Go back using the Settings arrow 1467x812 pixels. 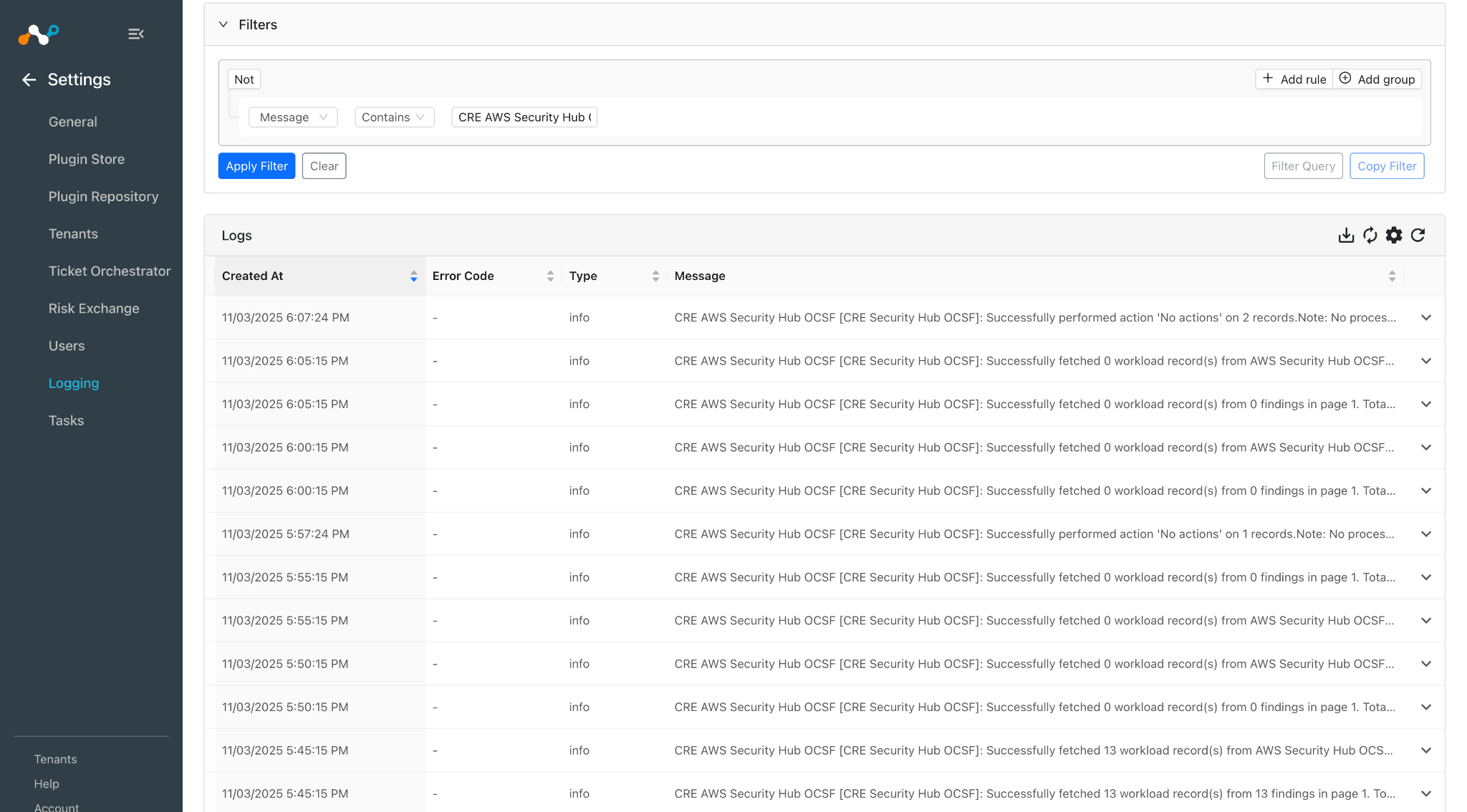(x=29, y=79)
